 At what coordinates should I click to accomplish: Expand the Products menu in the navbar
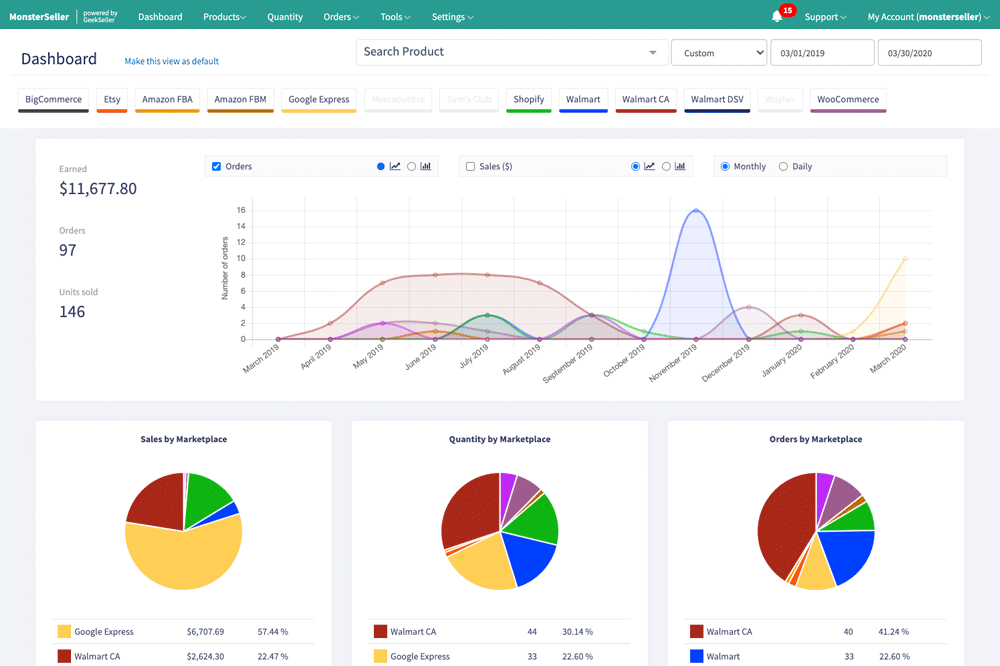[224, 17]
